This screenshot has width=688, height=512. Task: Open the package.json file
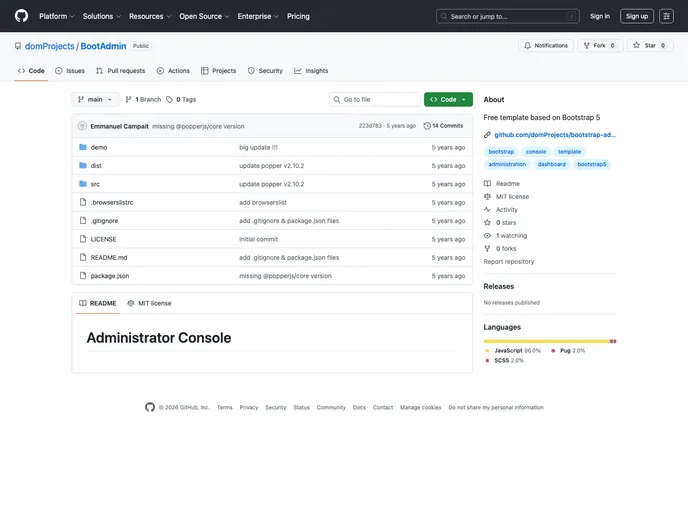tap(110, 276)
